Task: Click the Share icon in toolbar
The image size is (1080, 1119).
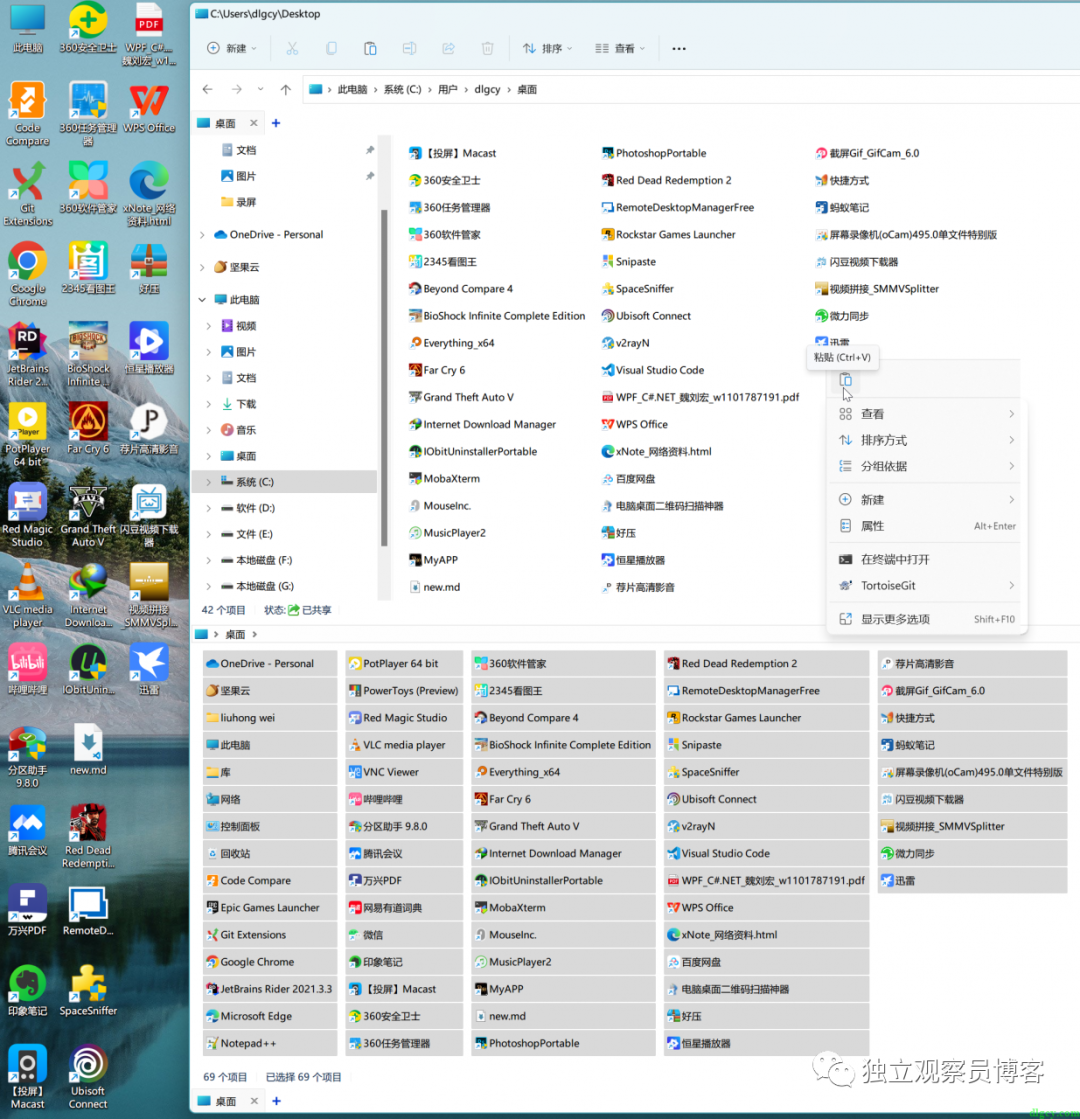Action: tap(448, 49)
